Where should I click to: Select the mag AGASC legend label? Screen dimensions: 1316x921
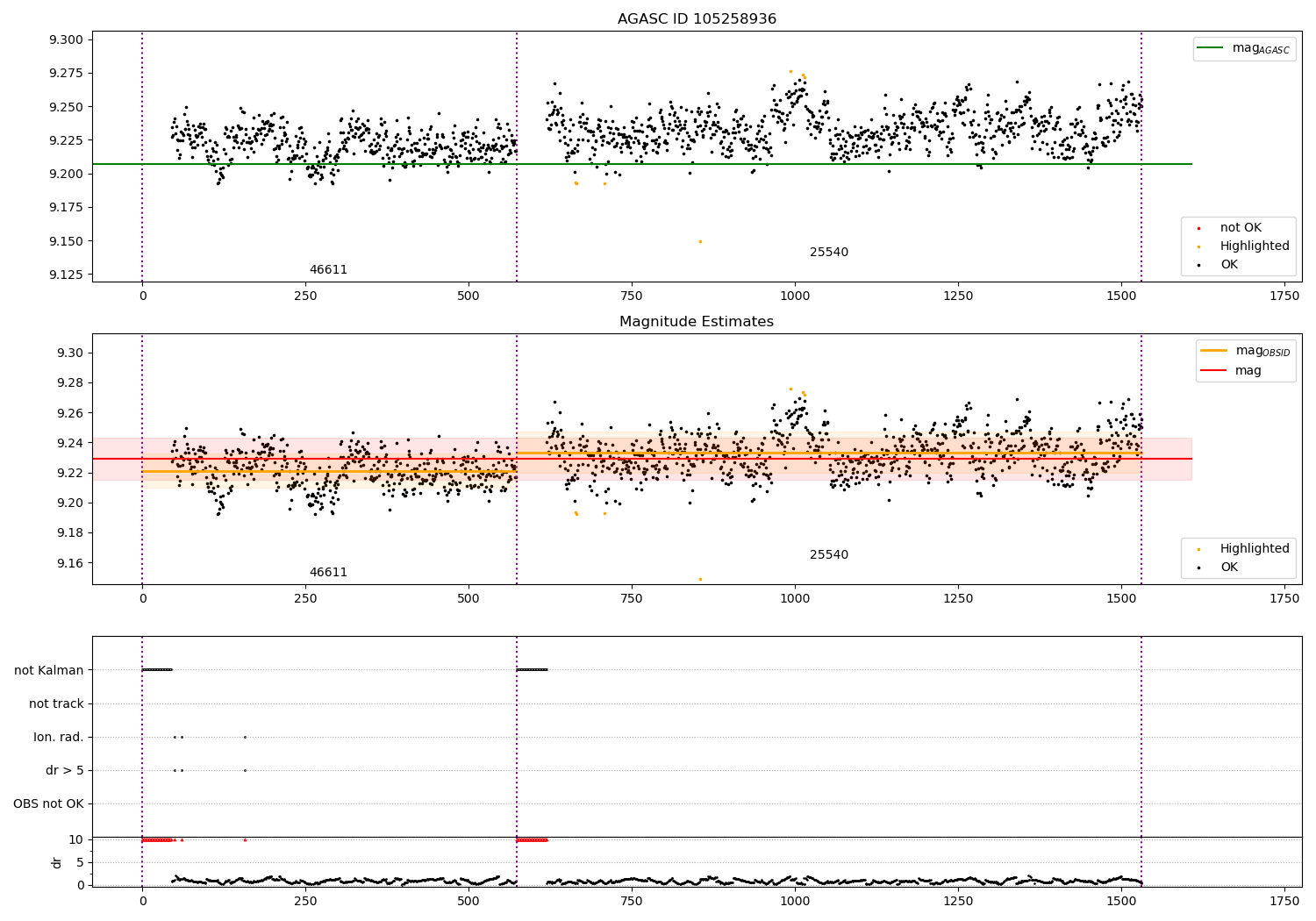click(x=1261, y=49)
